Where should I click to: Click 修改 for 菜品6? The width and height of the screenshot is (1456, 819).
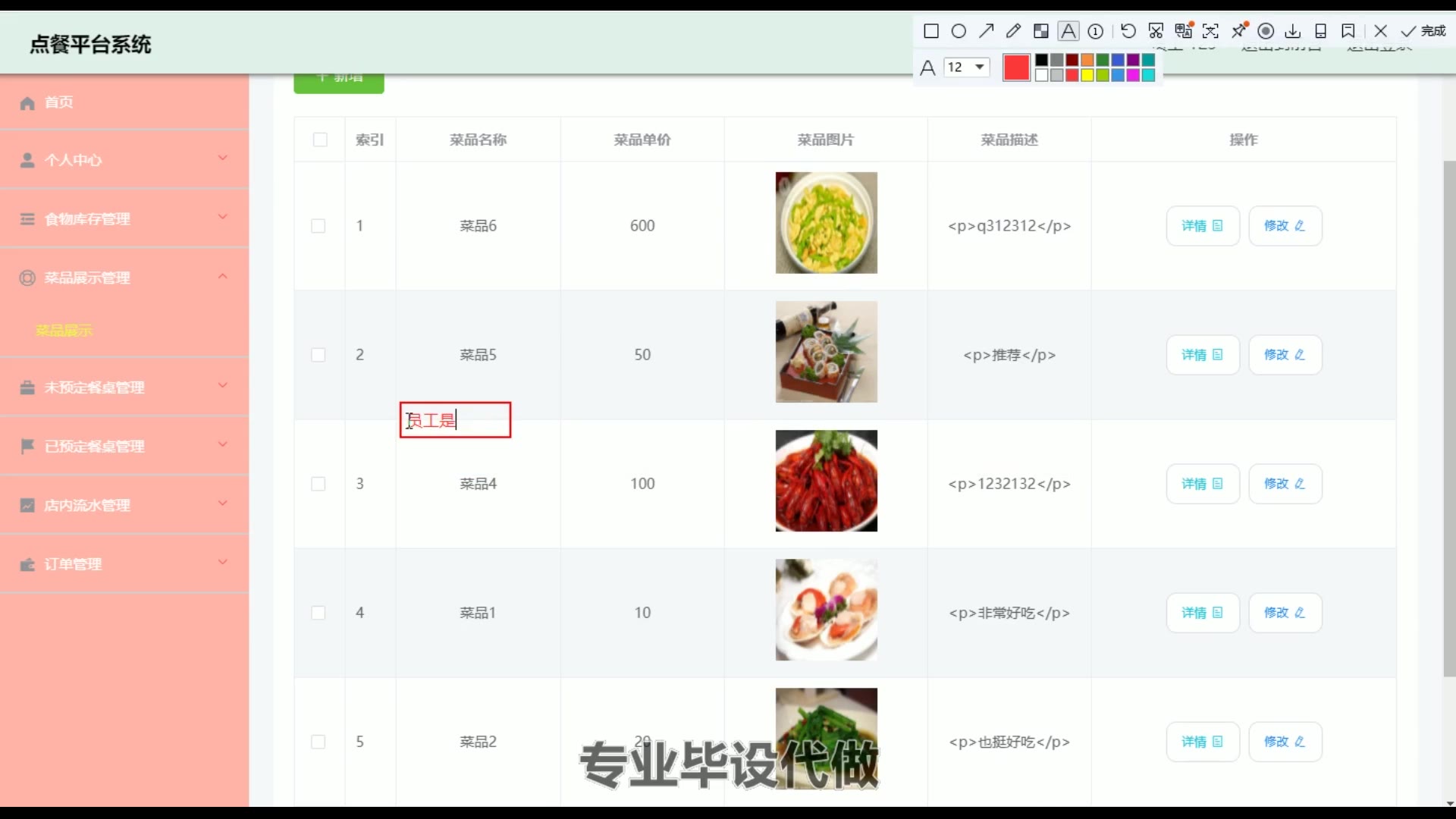coord(1285,226)
